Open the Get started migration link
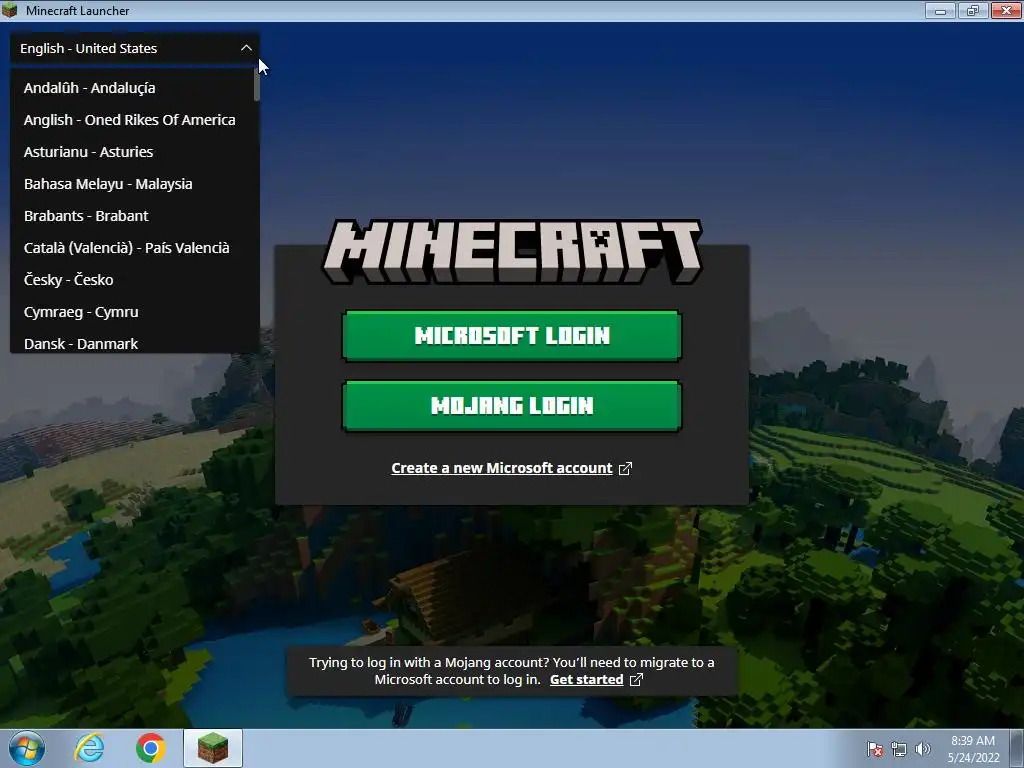1024x768 pixels. pyautogui.click(x=586, y=679)
